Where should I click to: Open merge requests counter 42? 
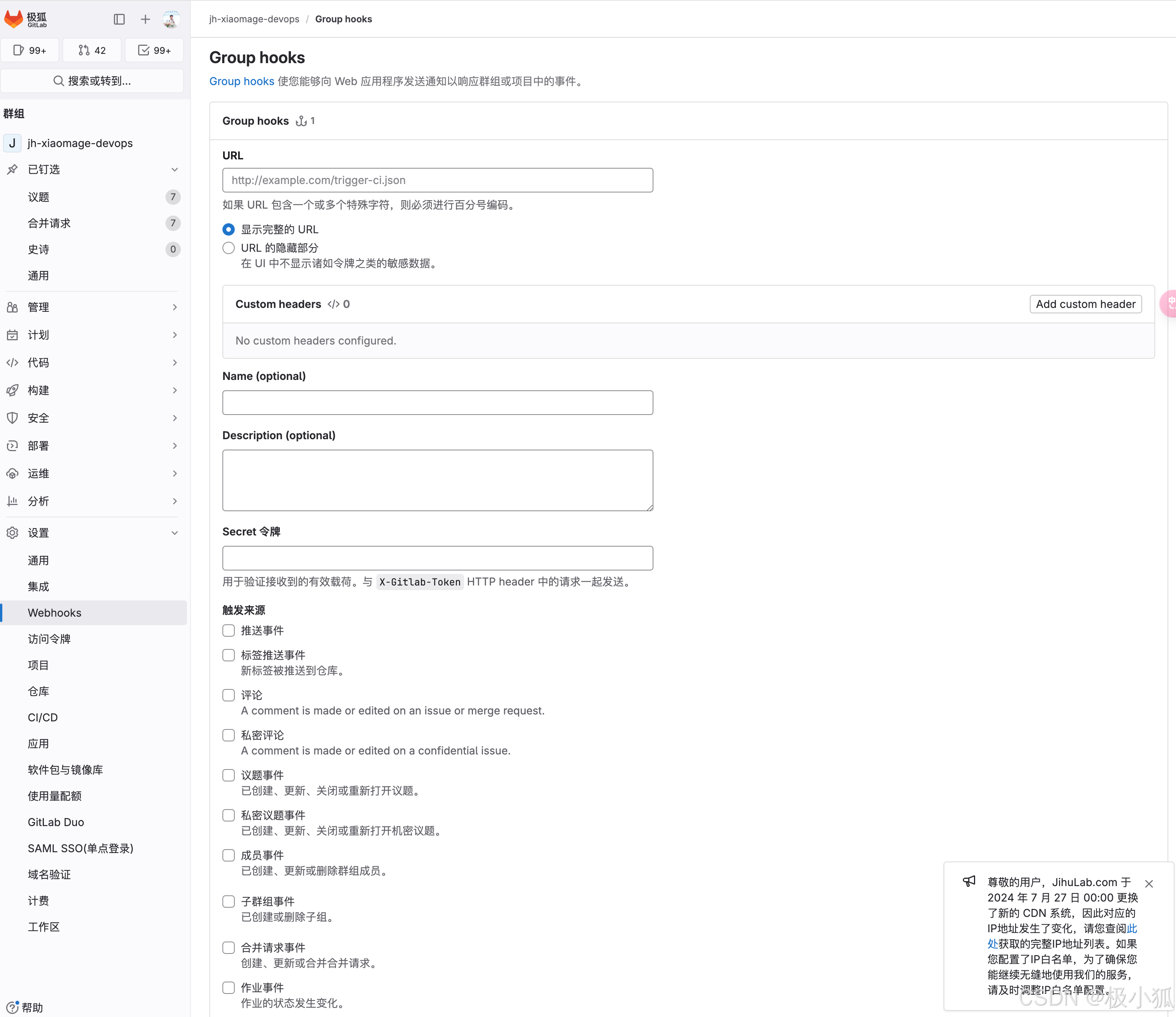click(92, 50)
